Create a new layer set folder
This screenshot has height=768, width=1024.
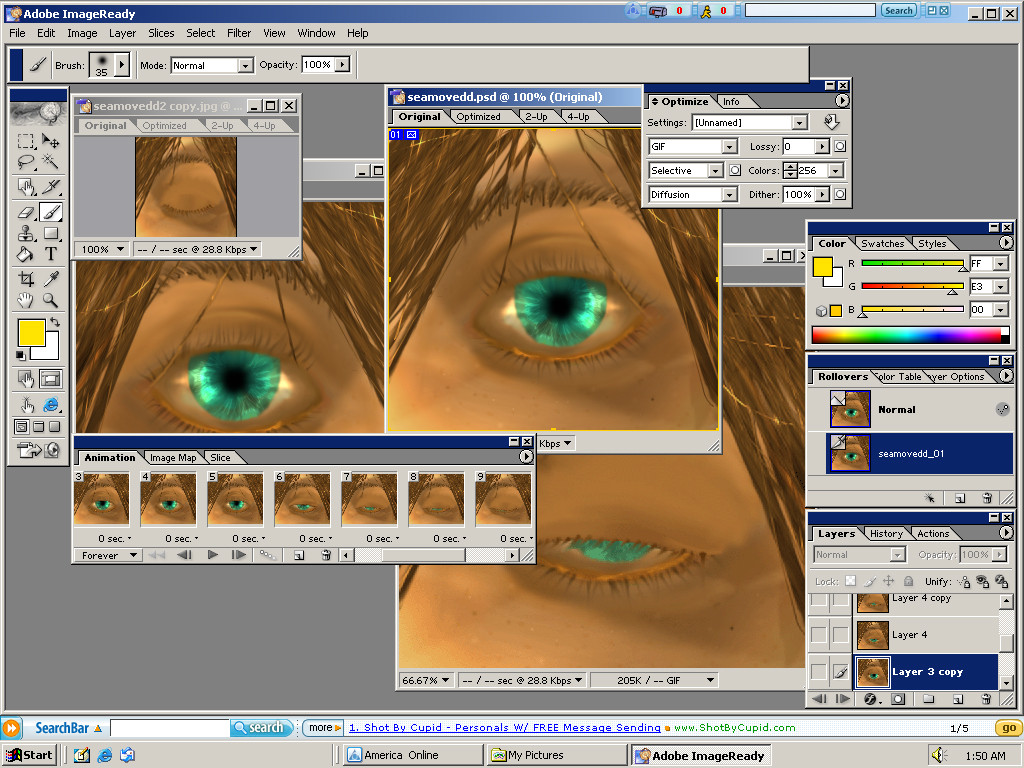tap(928, 699)
